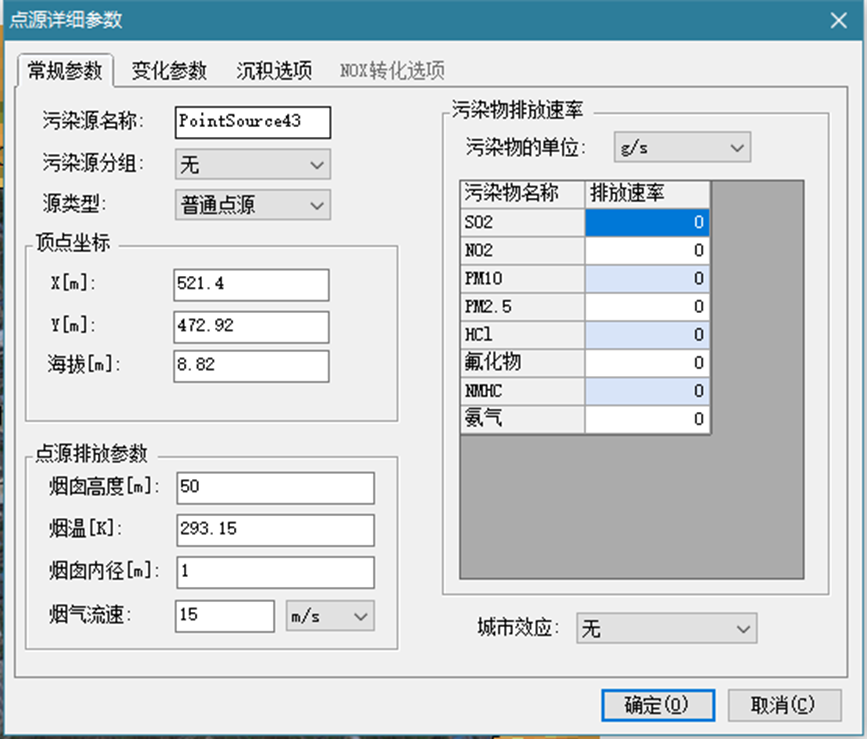Select the 常规参数 tab
867x739 pixels.
click(x=65, y=71)
